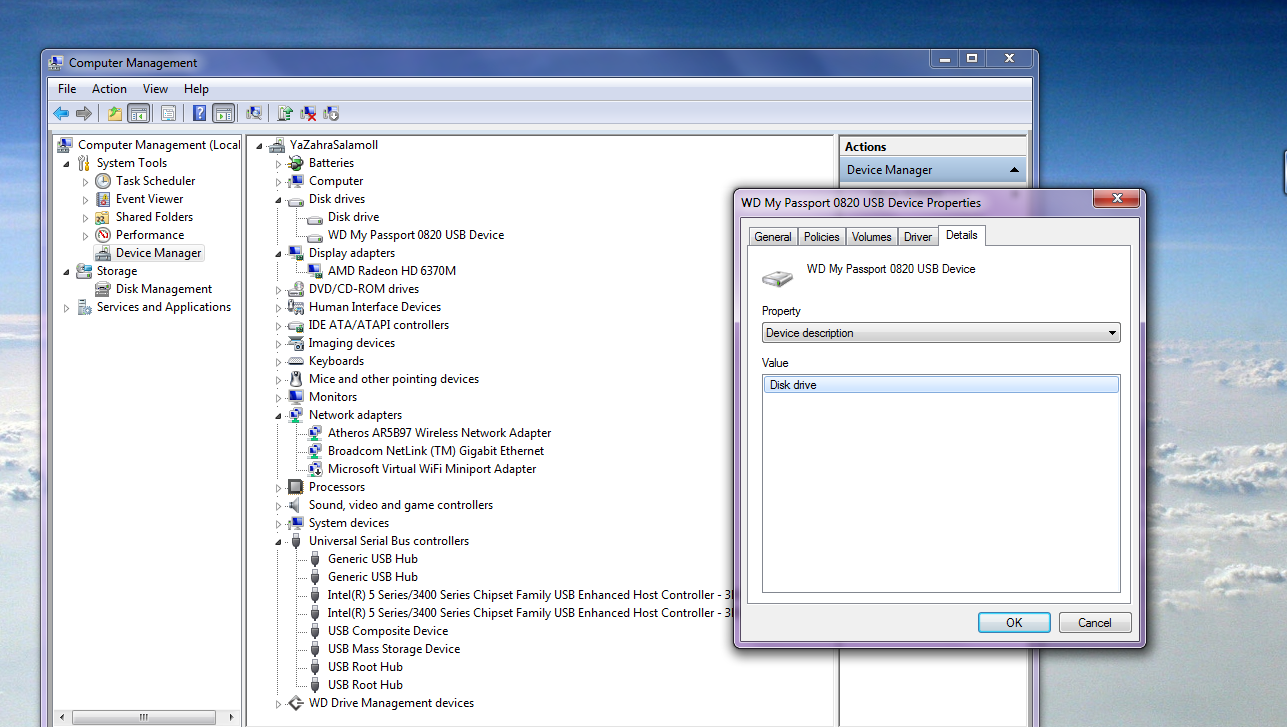
Task: Click the Back arrow in toolbar
Action: (x=62, y=114)
